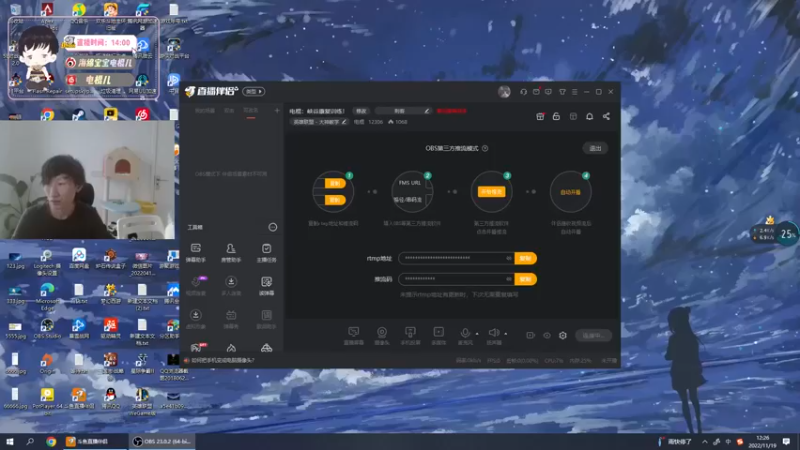This screenshot has width=800, height=450.
Task: Click 退出 button to exit OBS mode
Action: click(x=595, y=148)
